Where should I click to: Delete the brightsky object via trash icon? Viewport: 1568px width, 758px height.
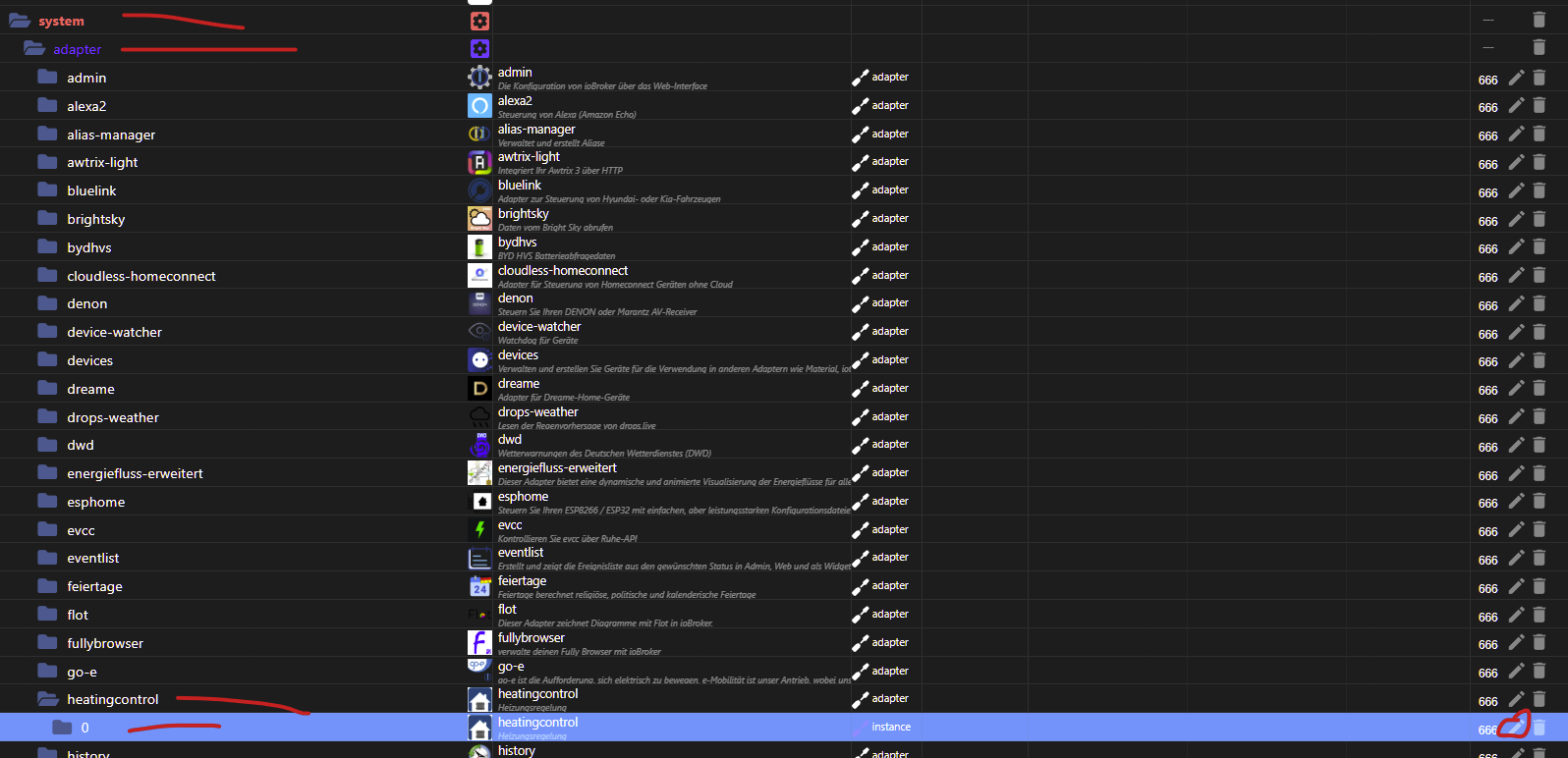click(x=1540, y=218)
